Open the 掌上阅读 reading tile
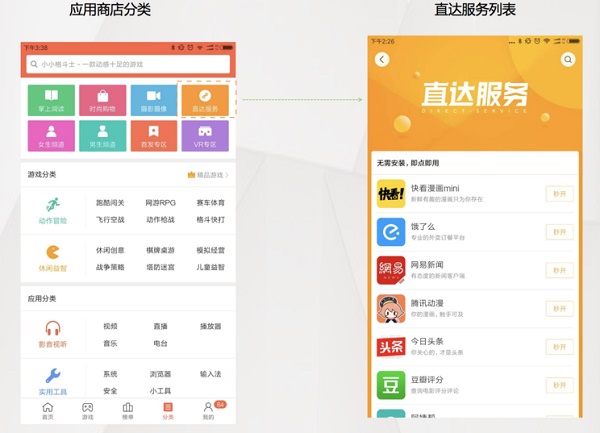This screenshot has width=600, height=433. tap(51, 100)
